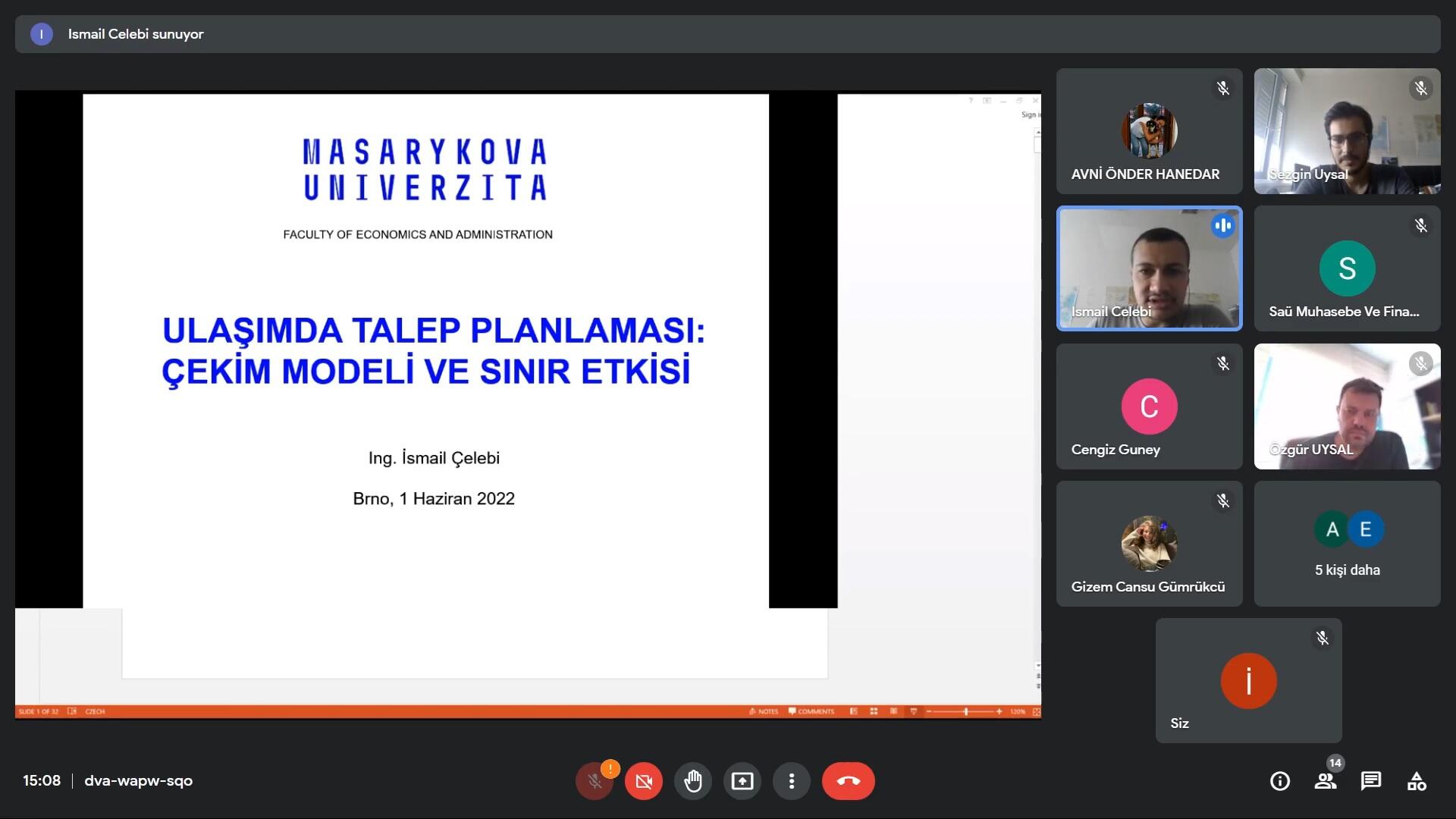Click the presenter avatar 'I' in the banner
Viewport: 1456px width, 819px height.
pyautogui.click(x=42, y=34)
